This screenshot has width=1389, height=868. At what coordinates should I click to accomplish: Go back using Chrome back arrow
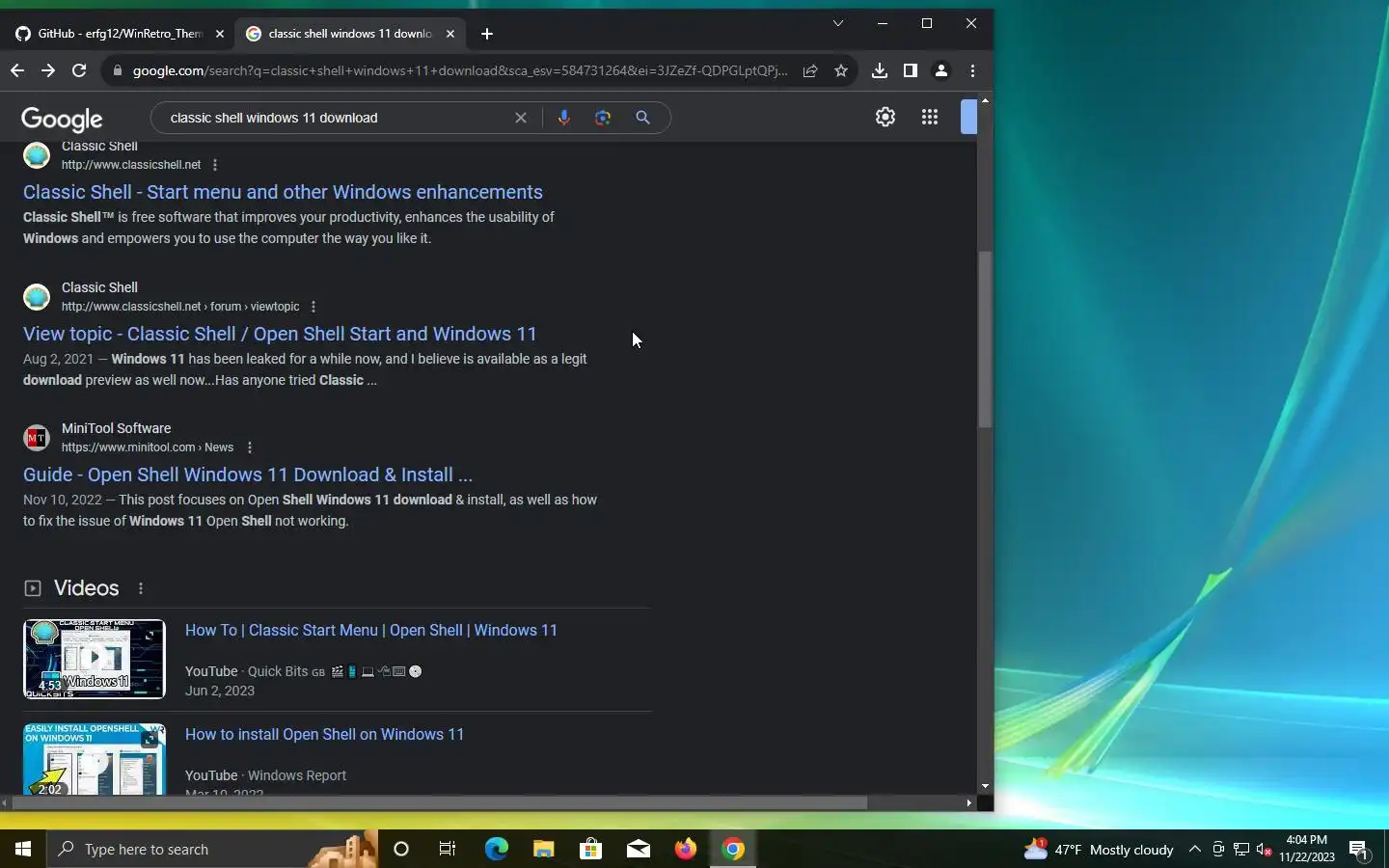click(16, 70)
